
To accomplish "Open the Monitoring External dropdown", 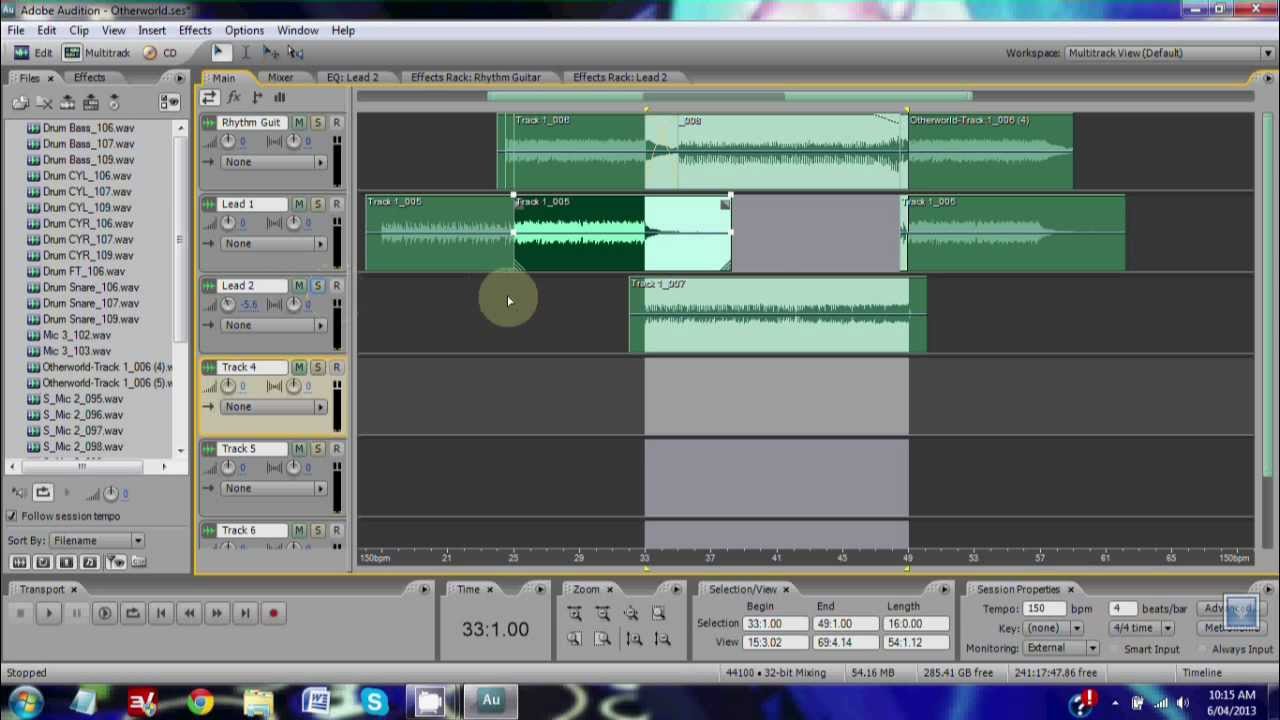I will point(1061,648).
